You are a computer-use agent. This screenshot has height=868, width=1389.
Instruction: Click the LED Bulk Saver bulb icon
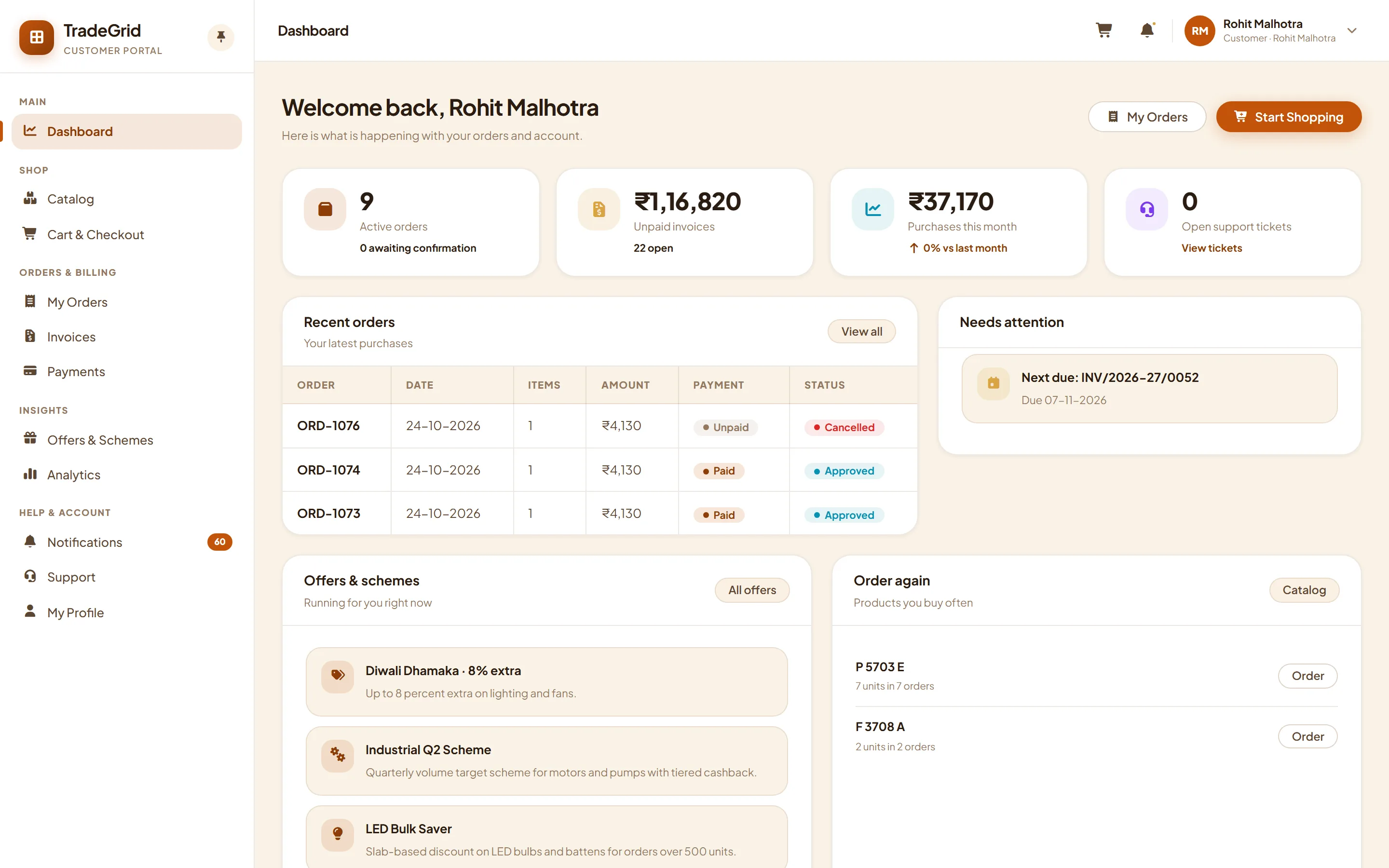pos(338,835)
